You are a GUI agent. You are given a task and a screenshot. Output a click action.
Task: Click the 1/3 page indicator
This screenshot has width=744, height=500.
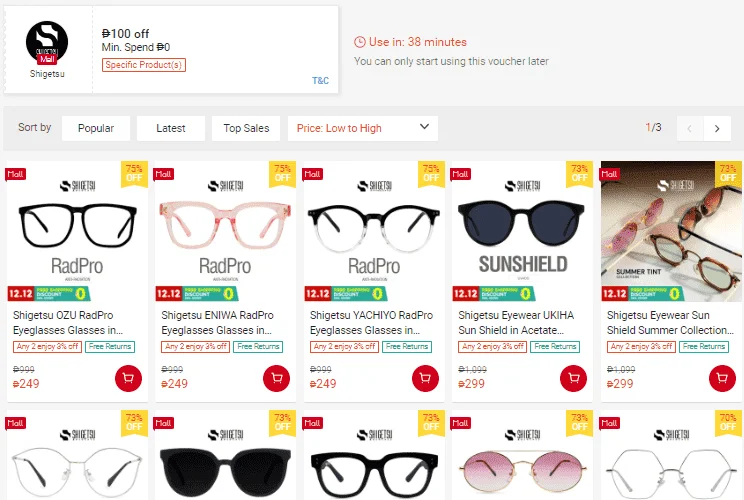[653, 127]
